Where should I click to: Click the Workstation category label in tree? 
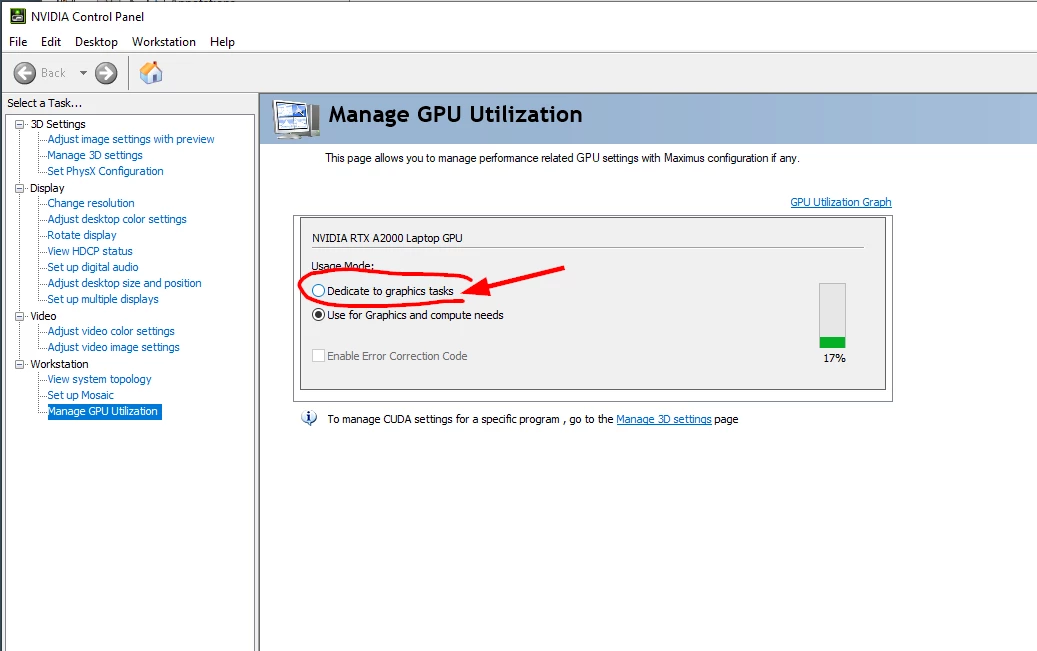click(59, 364)
